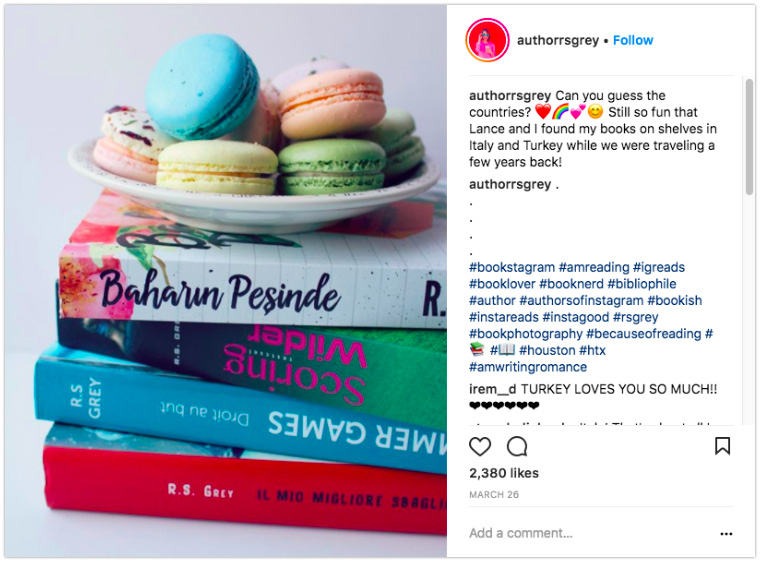Image resolution: width=760 pixels, height=562 pixels.
Task: Click the Add a comment field
Action: click(x=591, y=533)
